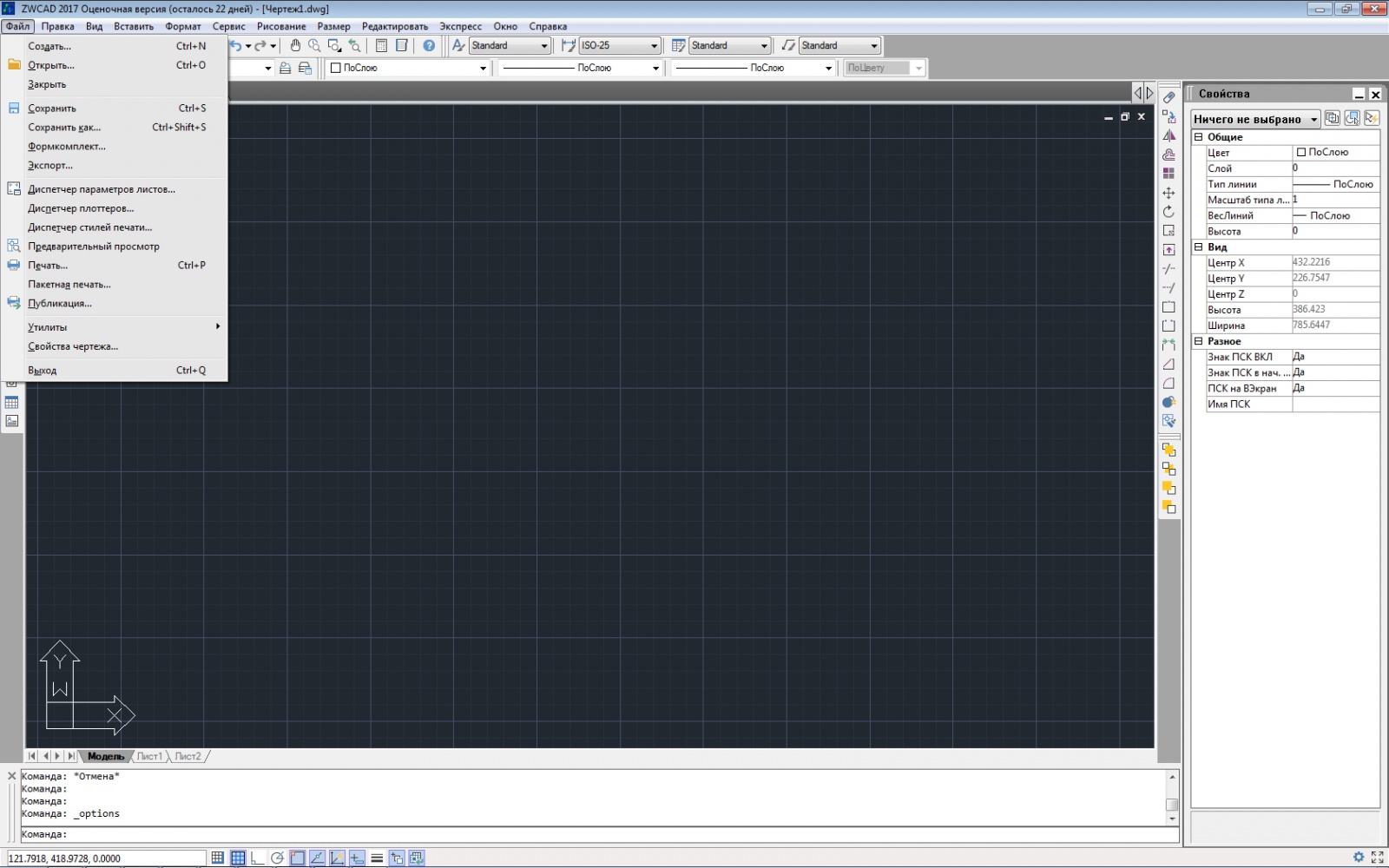Screen dimensions: 1389x868
Task: Select the Extend tool
Action: coord(1169,288)
